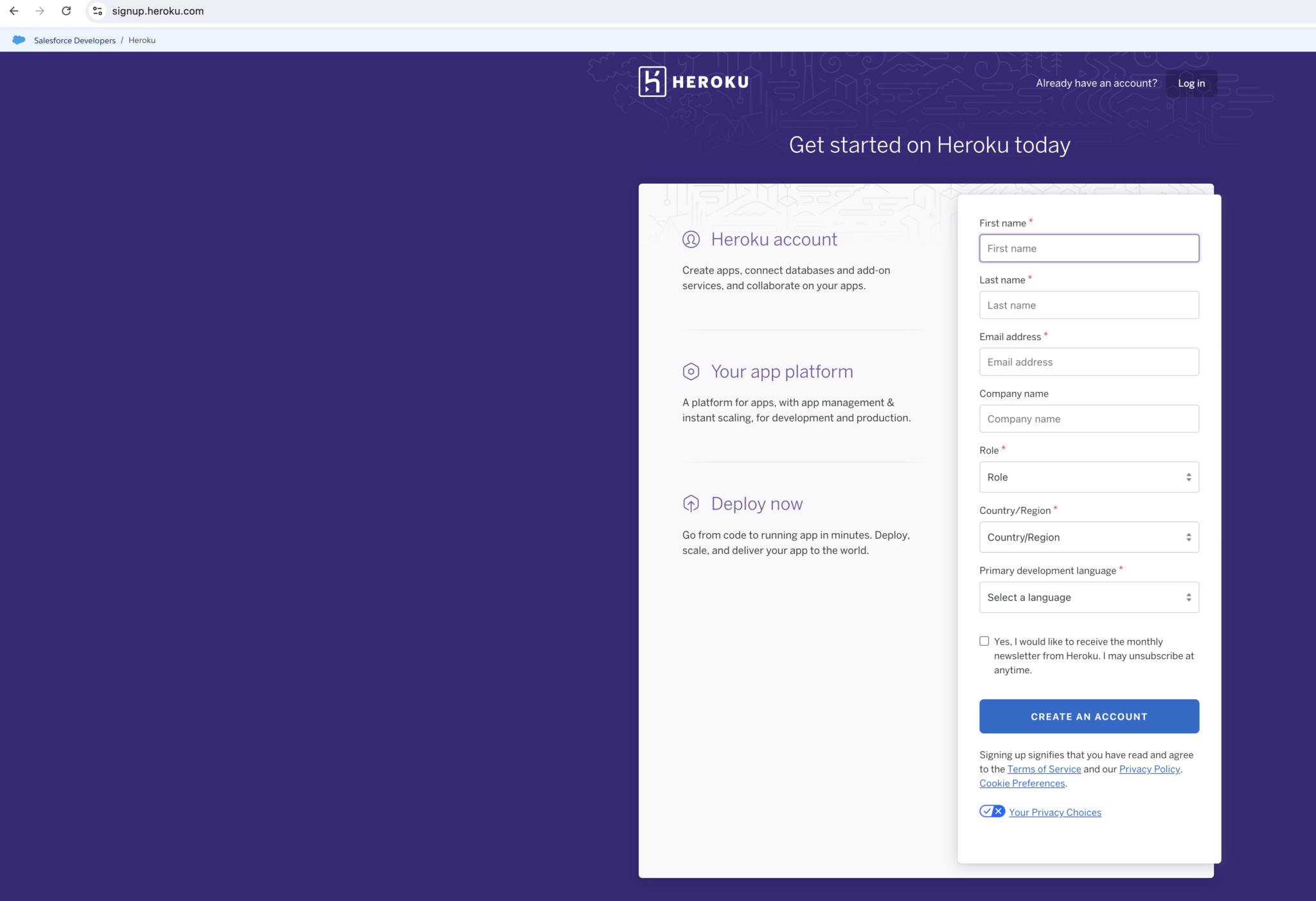Expand the Country/Region dropdown
Screen dimensions: 1316x901
1089,537
